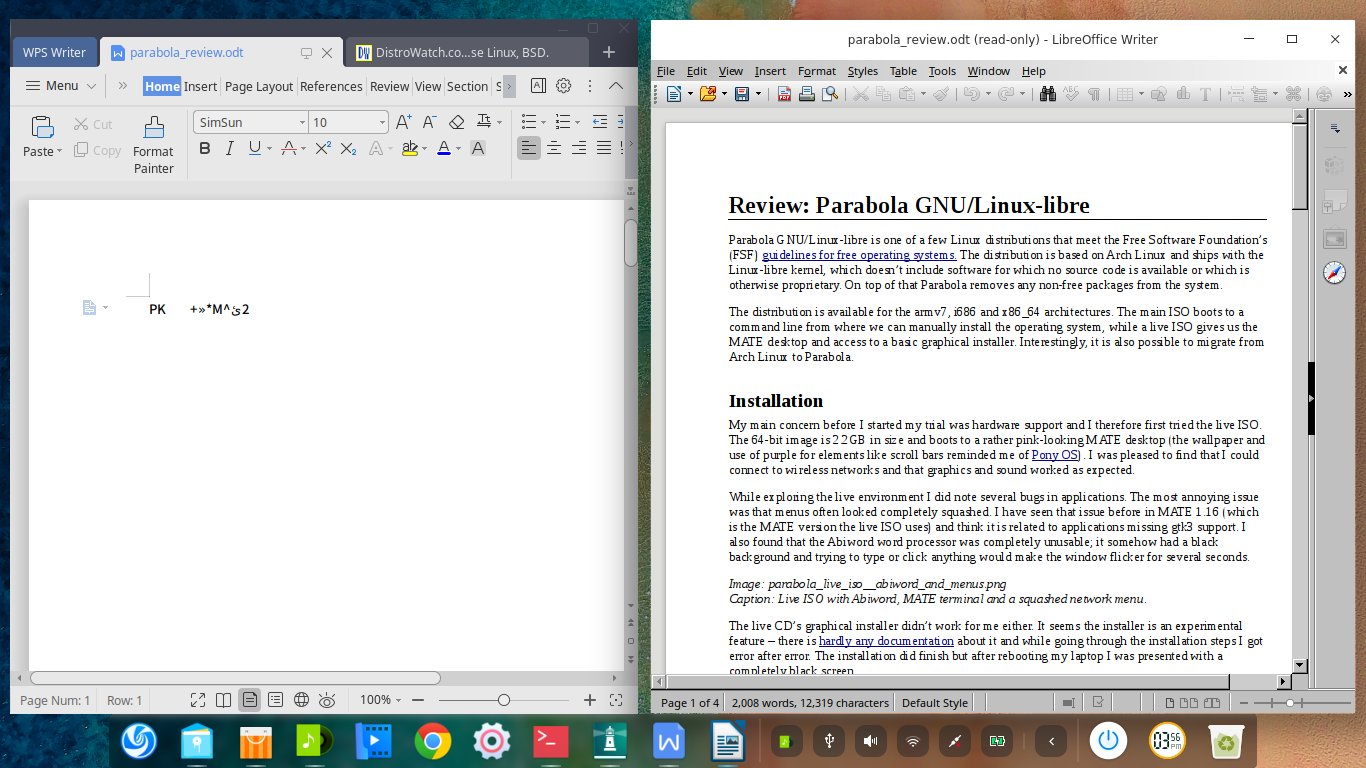This screenshot has width=1366, height=768.
Task: Open Google Chrome from the dock
Action: click(x=433, y=741)
